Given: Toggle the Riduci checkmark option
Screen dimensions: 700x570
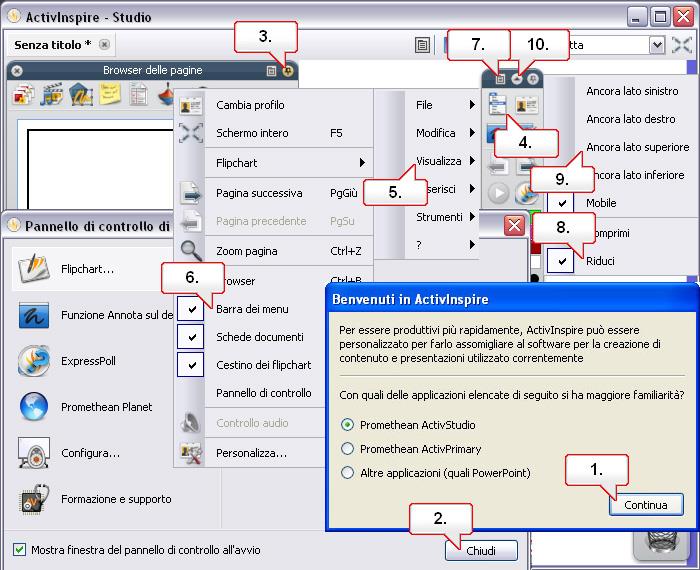Looking at the screenshot, I should click(x=560, y=261).
